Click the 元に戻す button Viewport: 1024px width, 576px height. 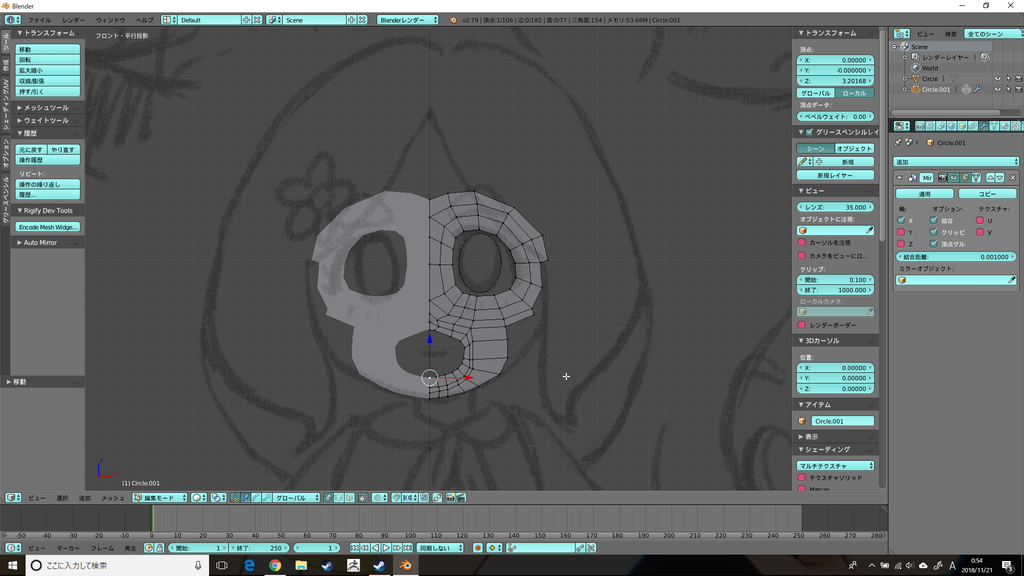tap(31, 150)
